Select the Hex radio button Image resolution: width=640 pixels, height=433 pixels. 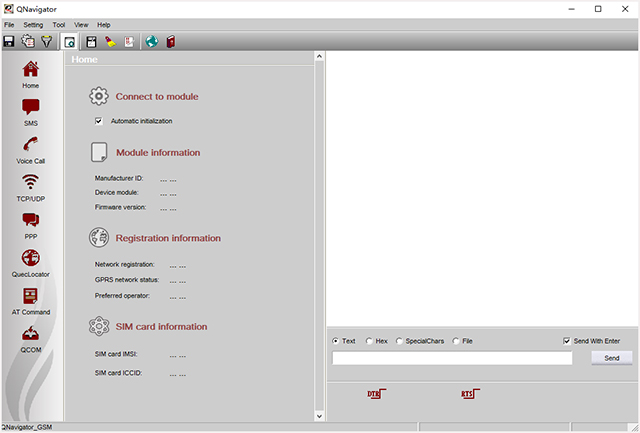click(369, 341)
